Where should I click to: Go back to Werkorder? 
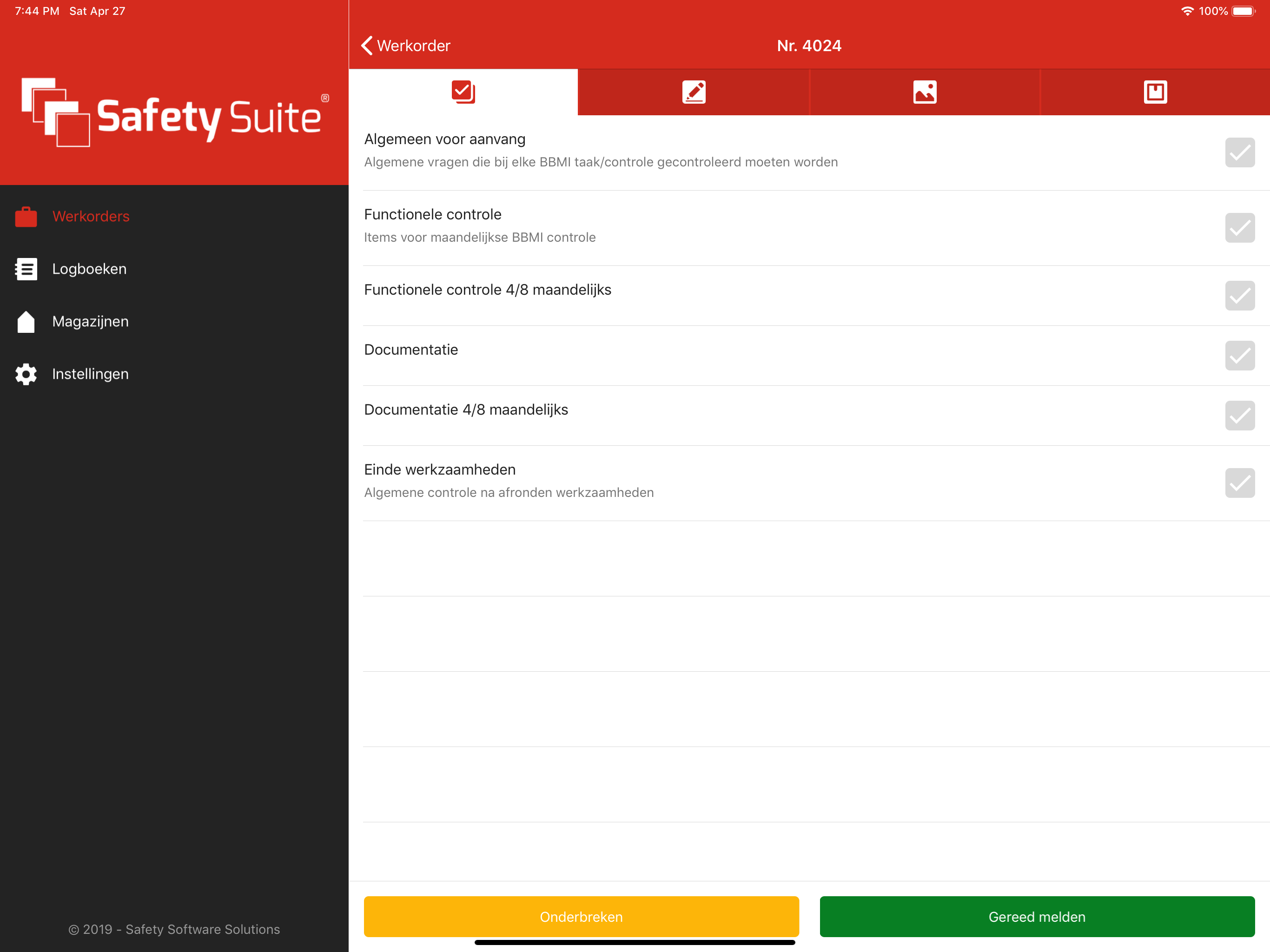406,46
